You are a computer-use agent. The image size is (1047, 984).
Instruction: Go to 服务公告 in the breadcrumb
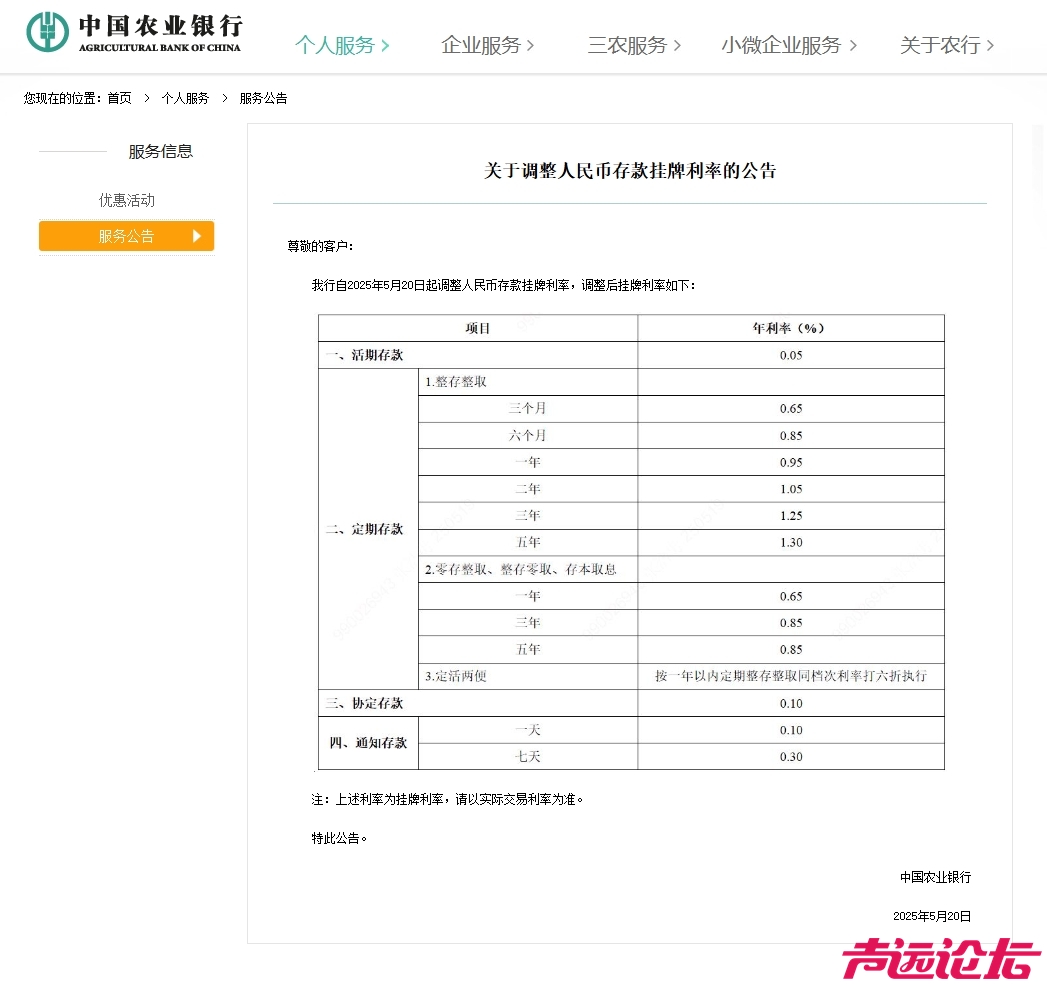tap(263, 98)
